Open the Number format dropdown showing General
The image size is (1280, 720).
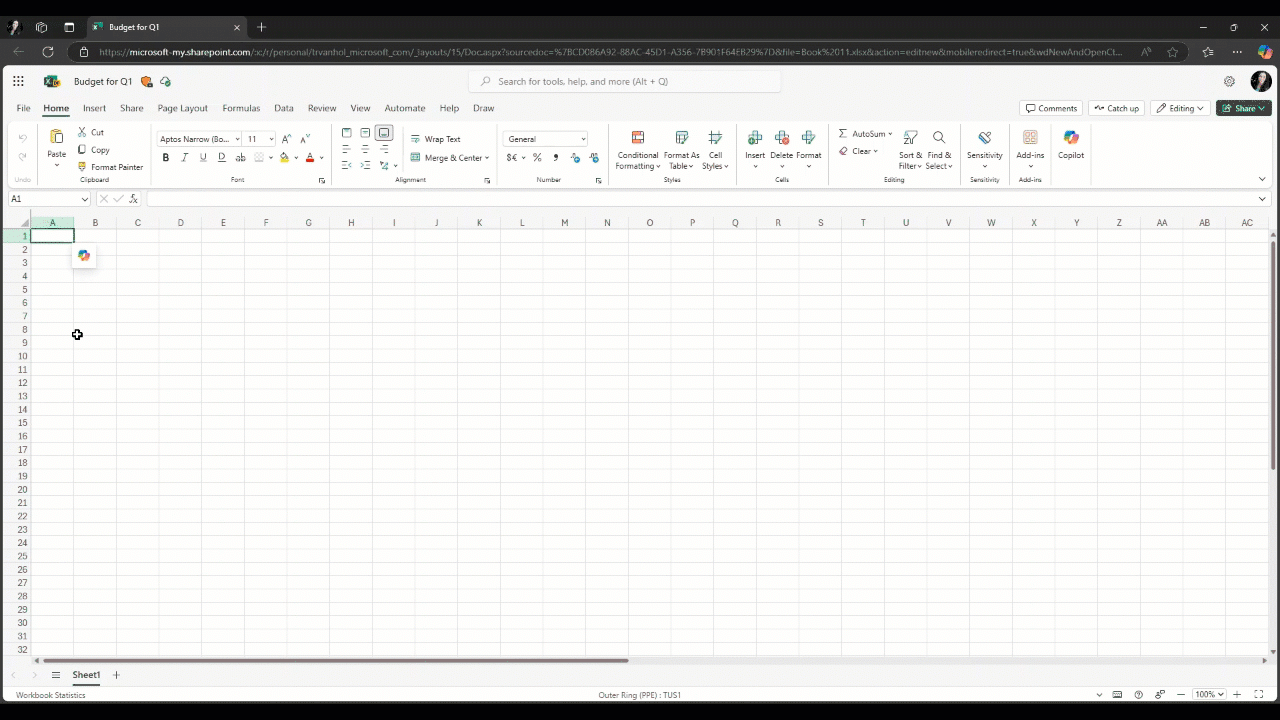pyautogui.click(x=545, y=139)
